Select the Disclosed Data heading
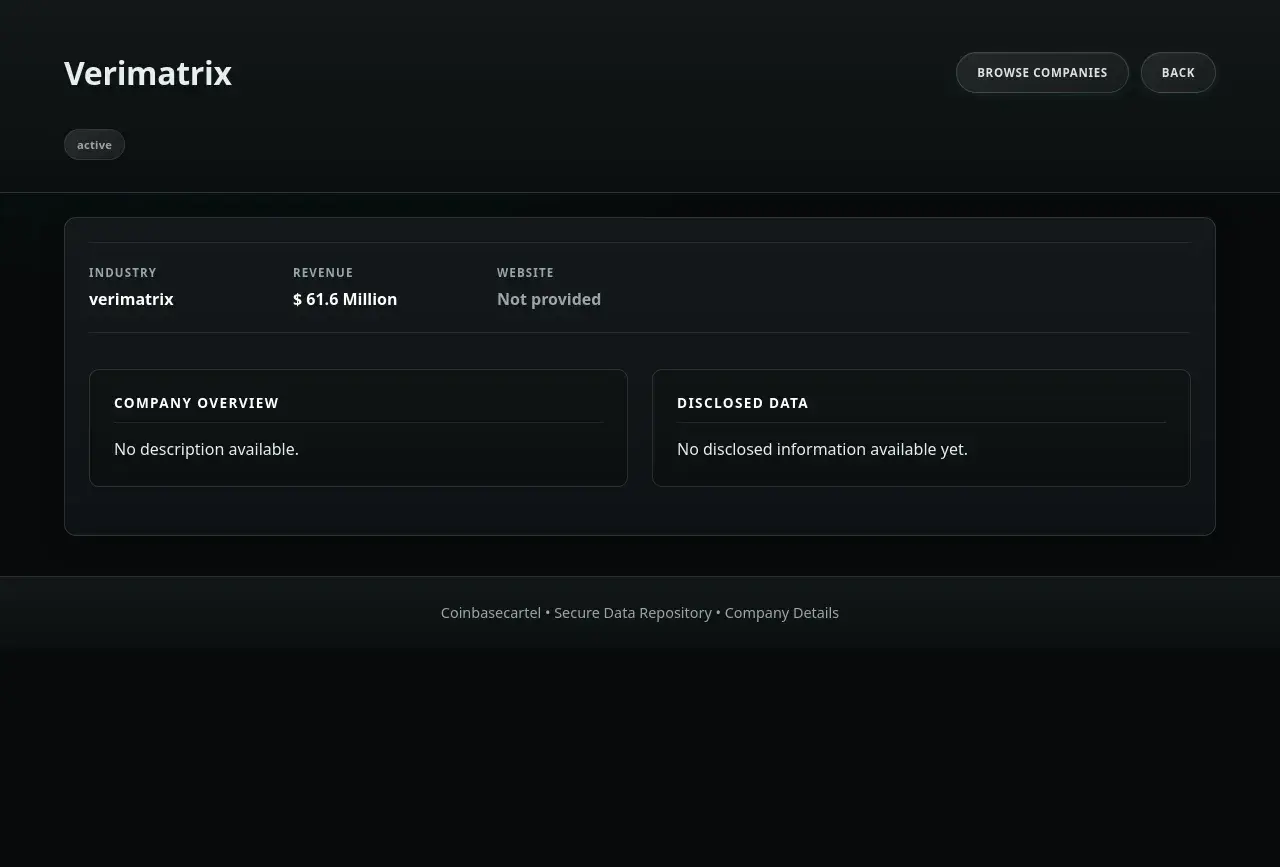 [742, 403]
